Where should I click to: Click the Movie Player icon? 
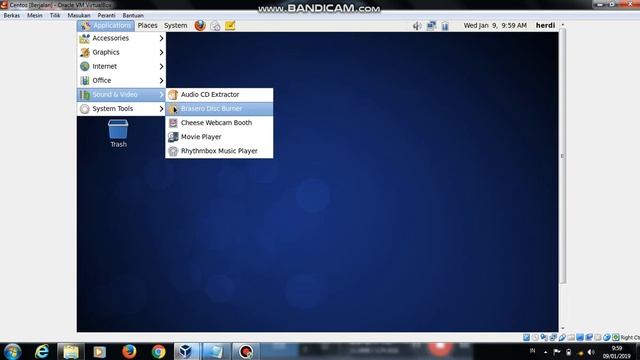click(173, 137)
